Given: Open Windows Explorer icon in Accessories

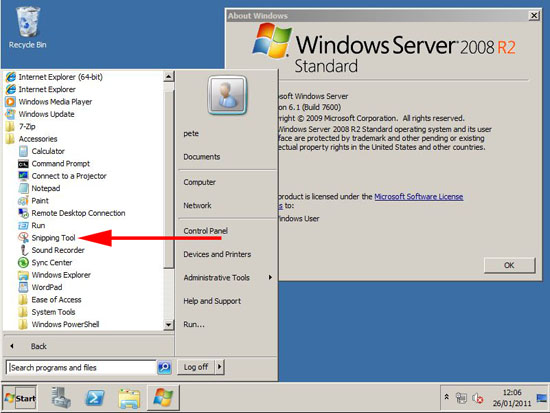Looking at the screenshot, I should (24, 275).
